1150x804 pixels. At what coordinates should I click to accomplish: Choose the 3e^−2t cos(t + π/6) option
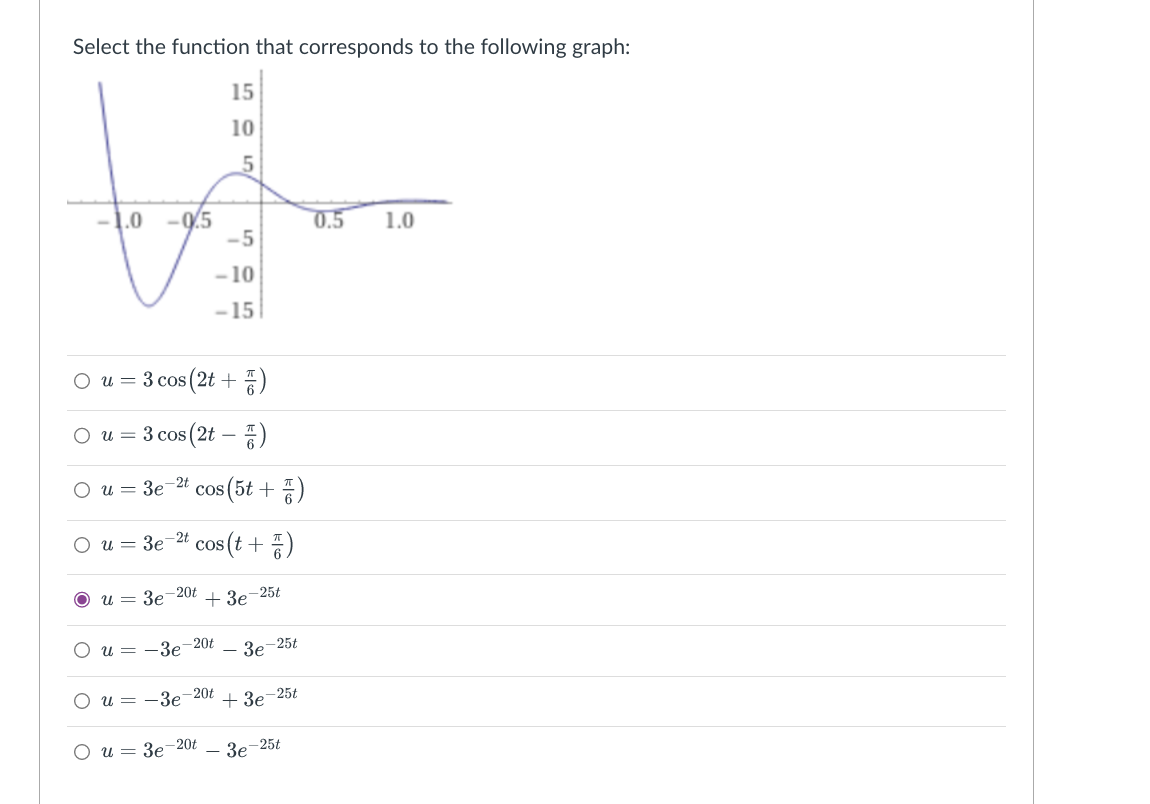(83, 543)
